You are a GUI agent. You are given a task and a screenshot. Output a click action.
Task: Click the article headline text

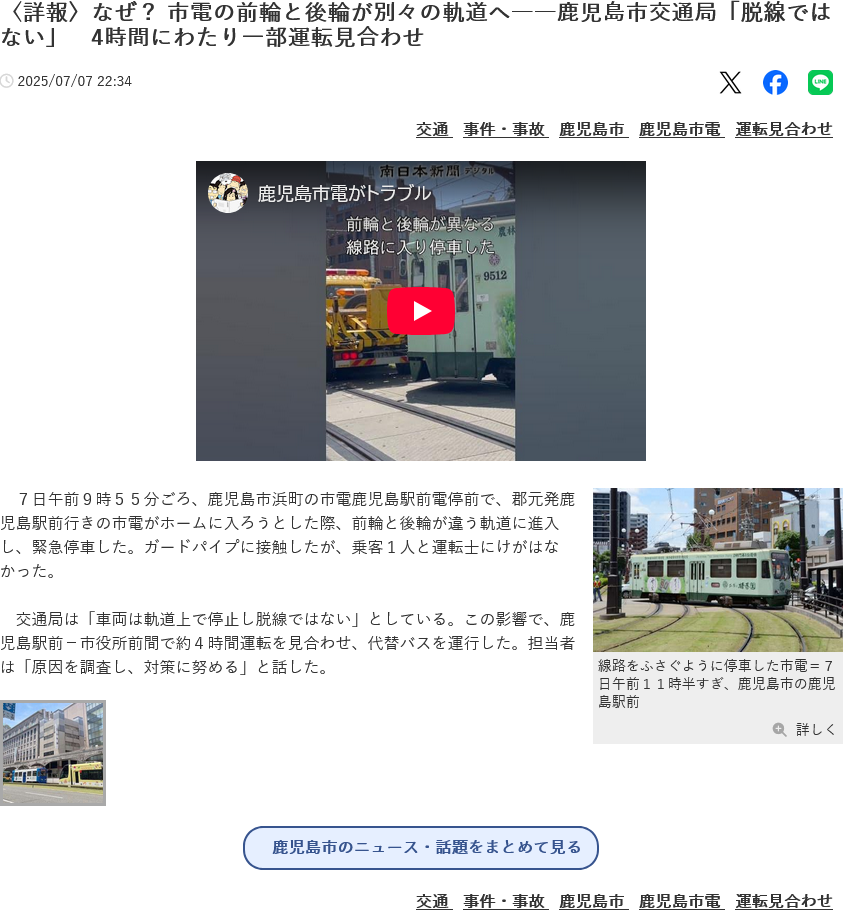416,24
